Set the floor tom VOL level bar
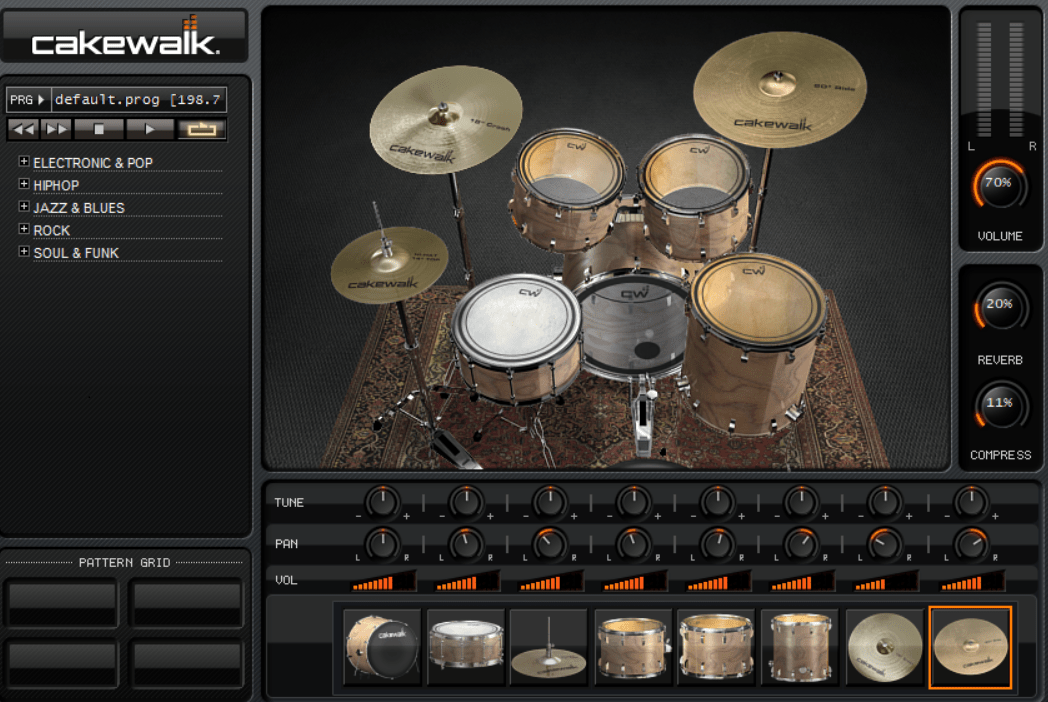This screenshot has width=1048, height=702. [802, 580]
